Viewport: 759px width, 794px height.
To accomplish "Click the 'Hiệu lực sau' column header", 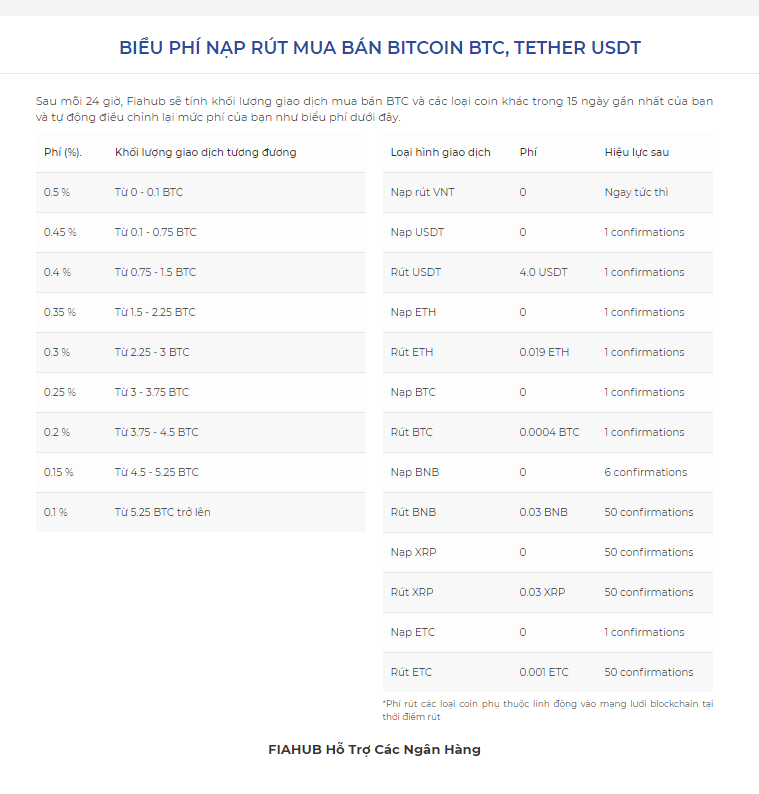I will (636, 152).
